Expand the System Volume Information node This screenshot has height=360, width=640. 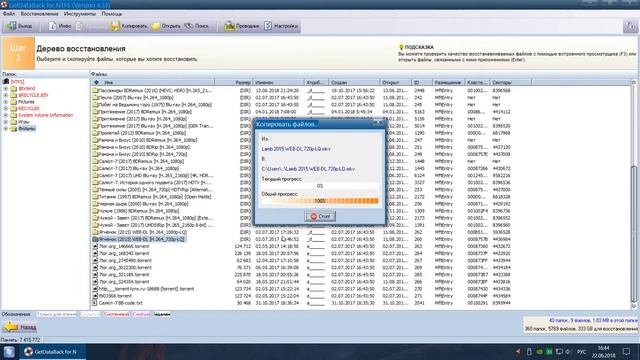[6, 115]
